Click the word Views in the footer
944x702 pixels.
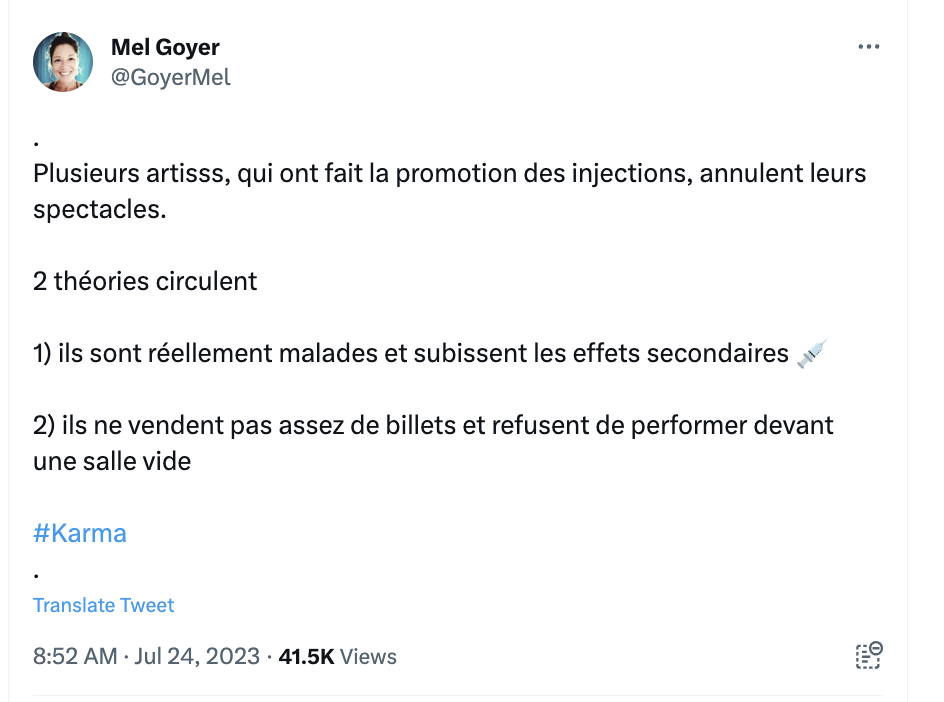coord(368,656)
